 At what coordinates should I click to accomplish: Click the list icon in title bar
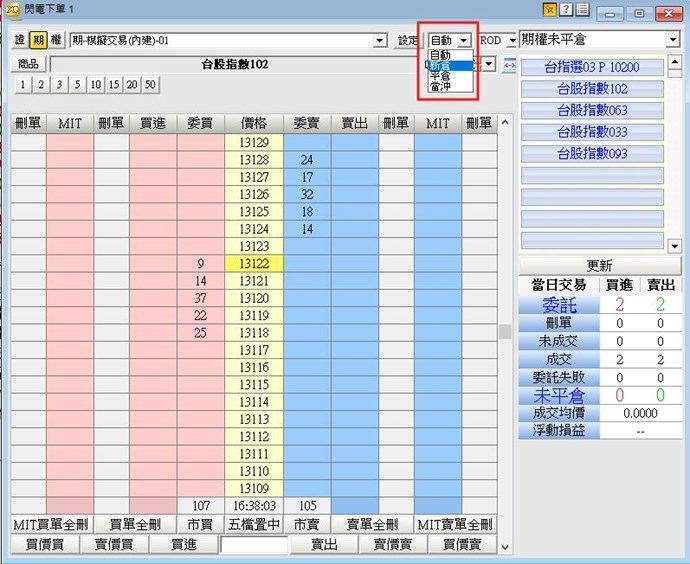coord(582,10)
